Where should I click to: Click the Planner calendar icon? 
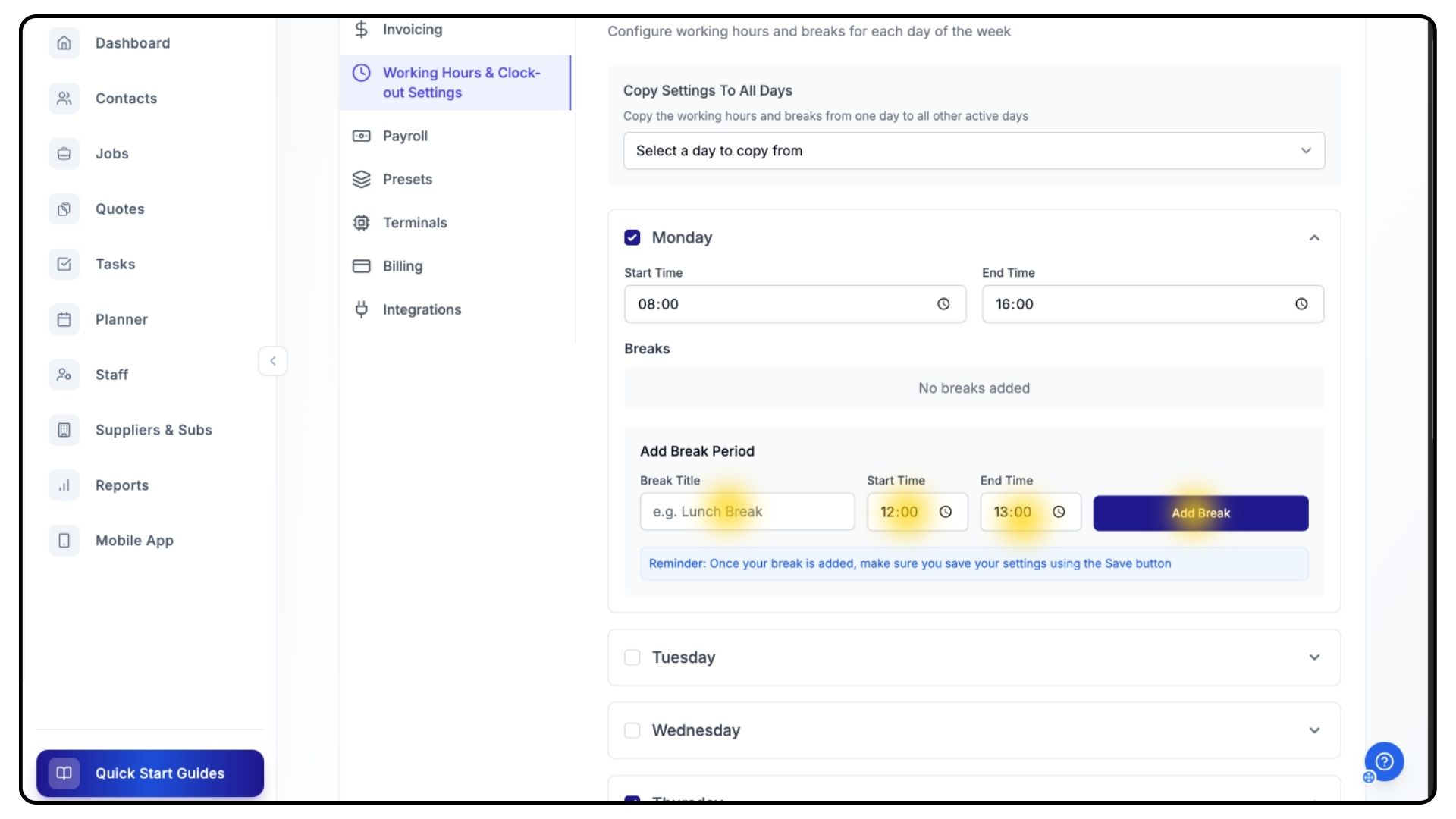[x=64, y=319]
